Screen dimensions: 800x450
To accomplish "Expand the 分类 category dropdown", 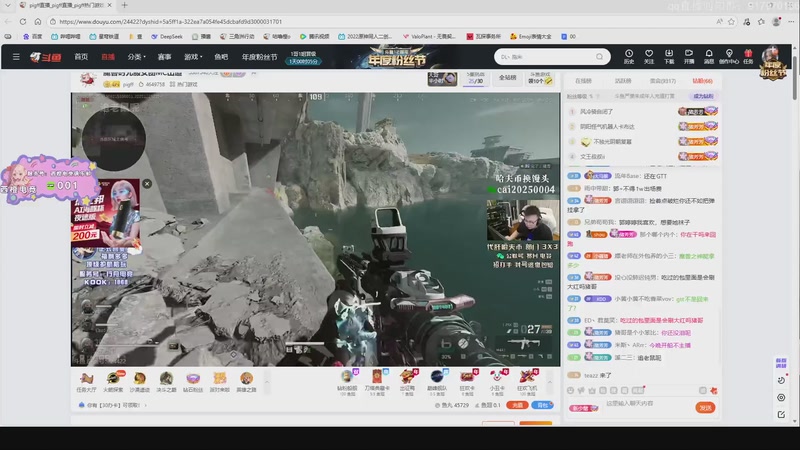I will (x=136, y=57).
